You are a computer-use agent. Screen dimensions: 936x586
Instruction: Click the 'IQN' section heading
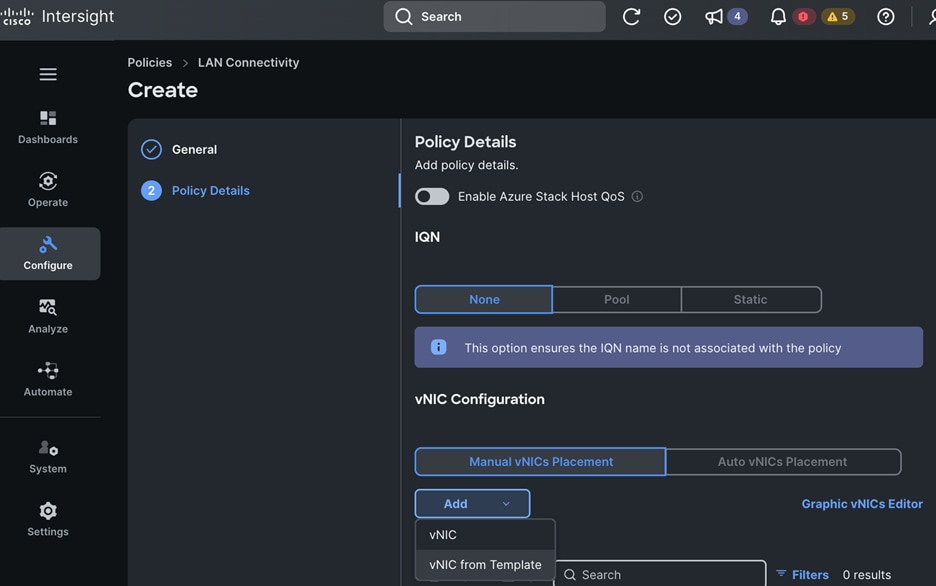[x=427, y=237]
